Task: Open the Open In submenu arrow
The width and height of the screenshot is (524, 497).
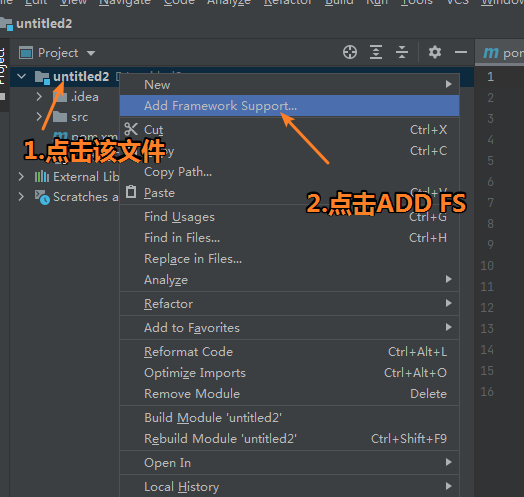Action: pyautogui.click(x=449, y=462)
